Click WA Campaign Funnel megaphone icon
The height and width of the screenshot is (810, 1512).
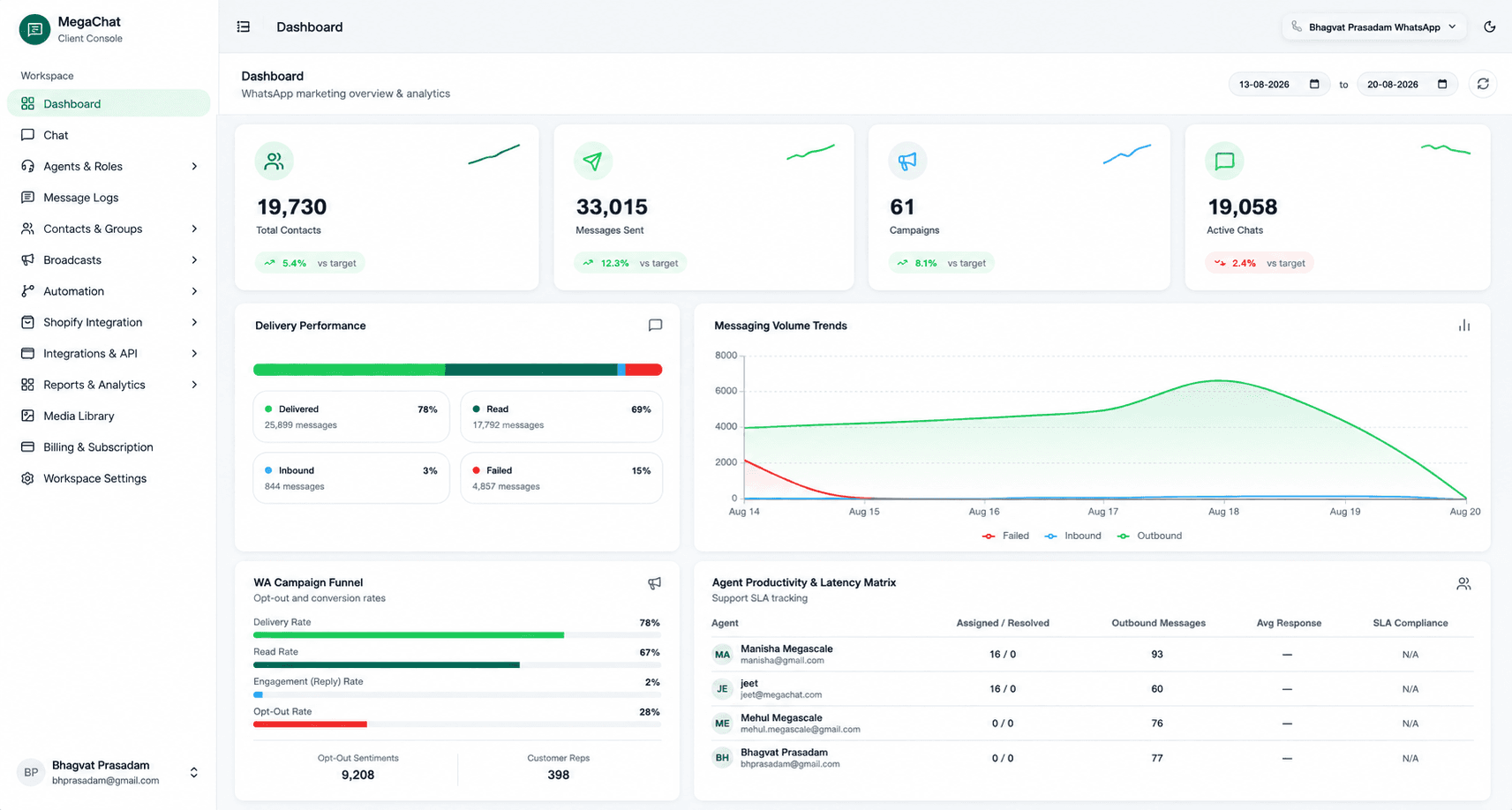(654, 583)
